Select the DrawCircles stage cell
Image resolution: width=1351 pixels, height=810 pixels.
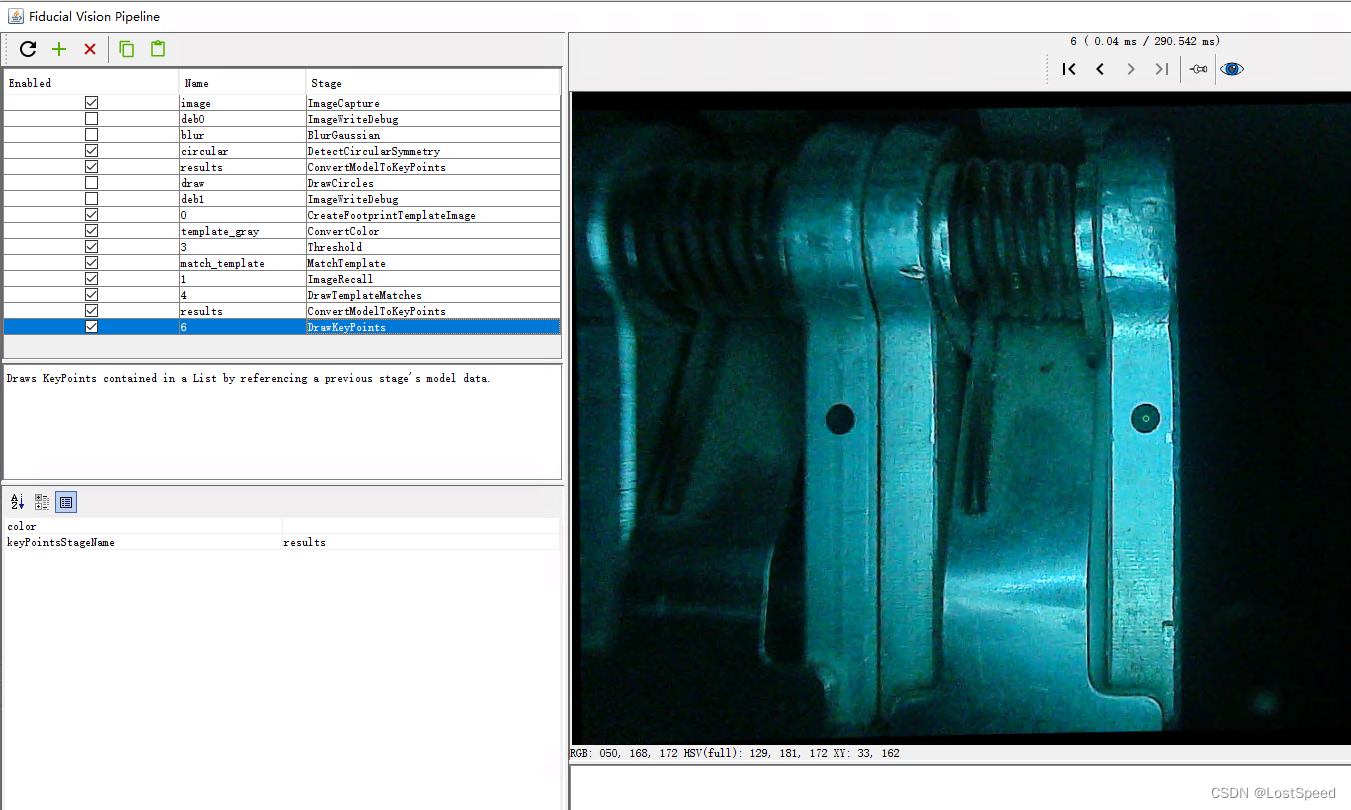433,183
